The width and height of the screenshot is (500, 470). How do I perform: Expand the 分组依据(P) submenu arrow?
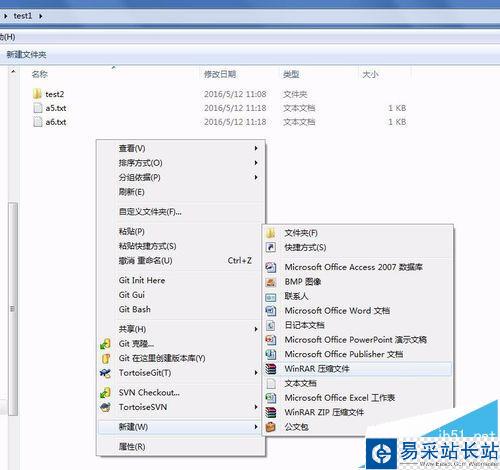coord(256,177)
